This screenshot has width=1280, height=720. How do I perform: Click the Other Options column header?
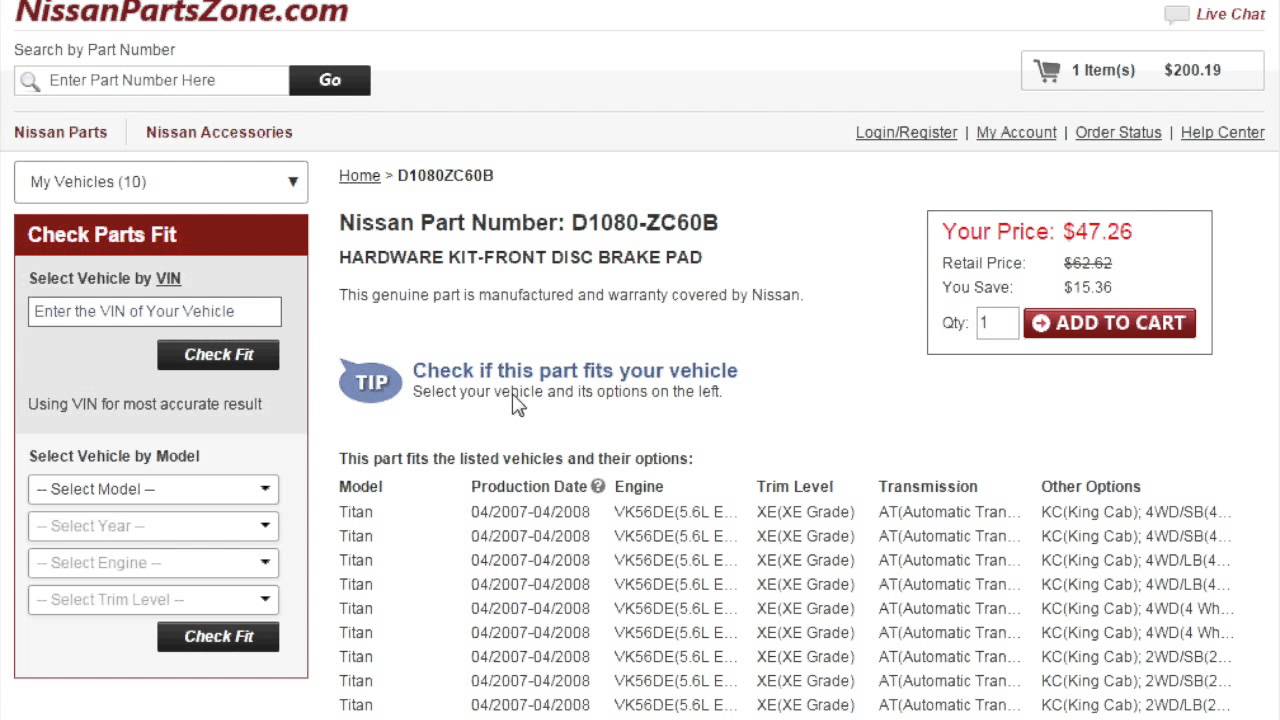1091,487
